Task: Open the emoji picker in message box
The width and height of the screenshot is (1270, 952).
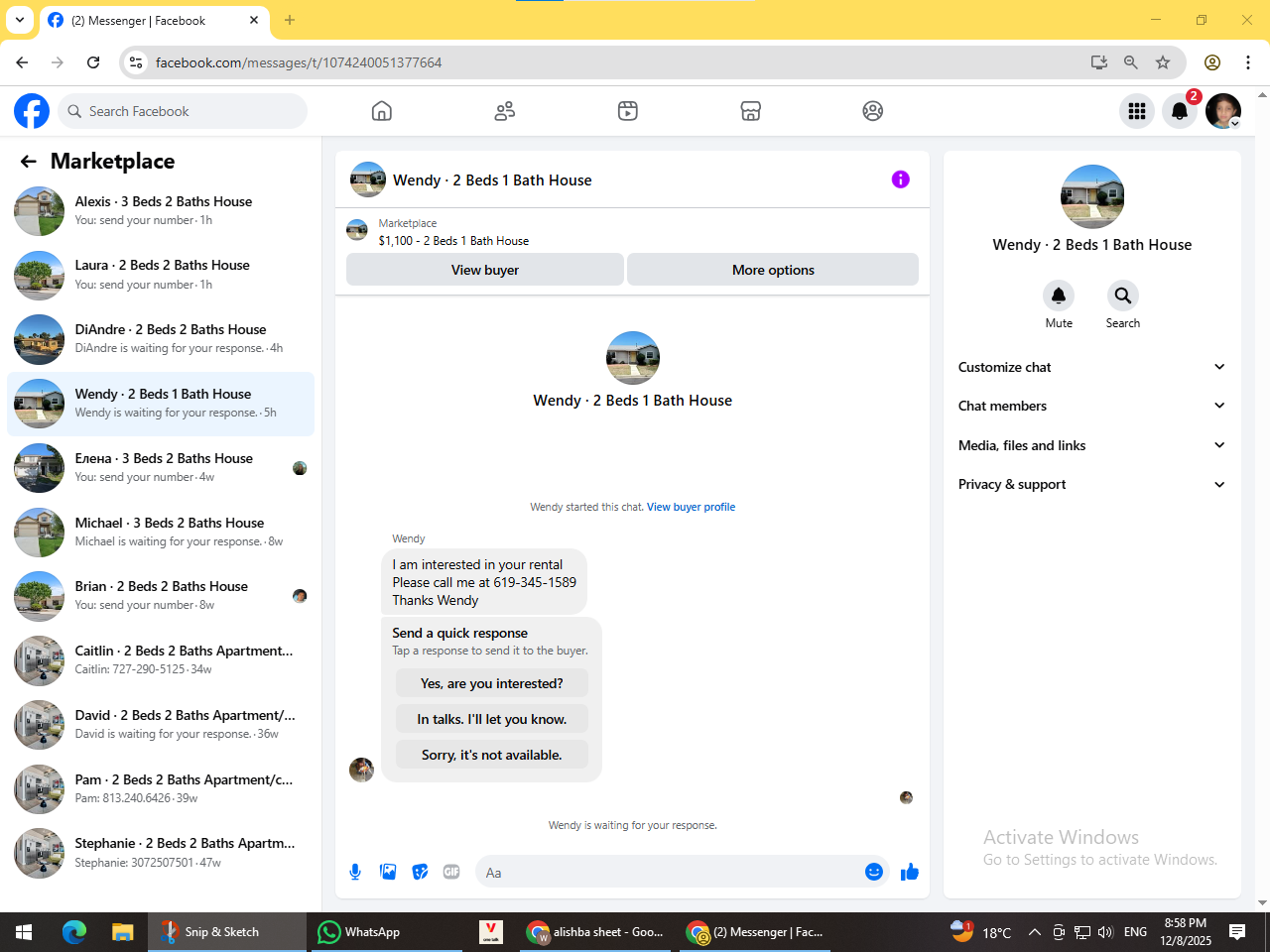Action: tap(874, 872)
